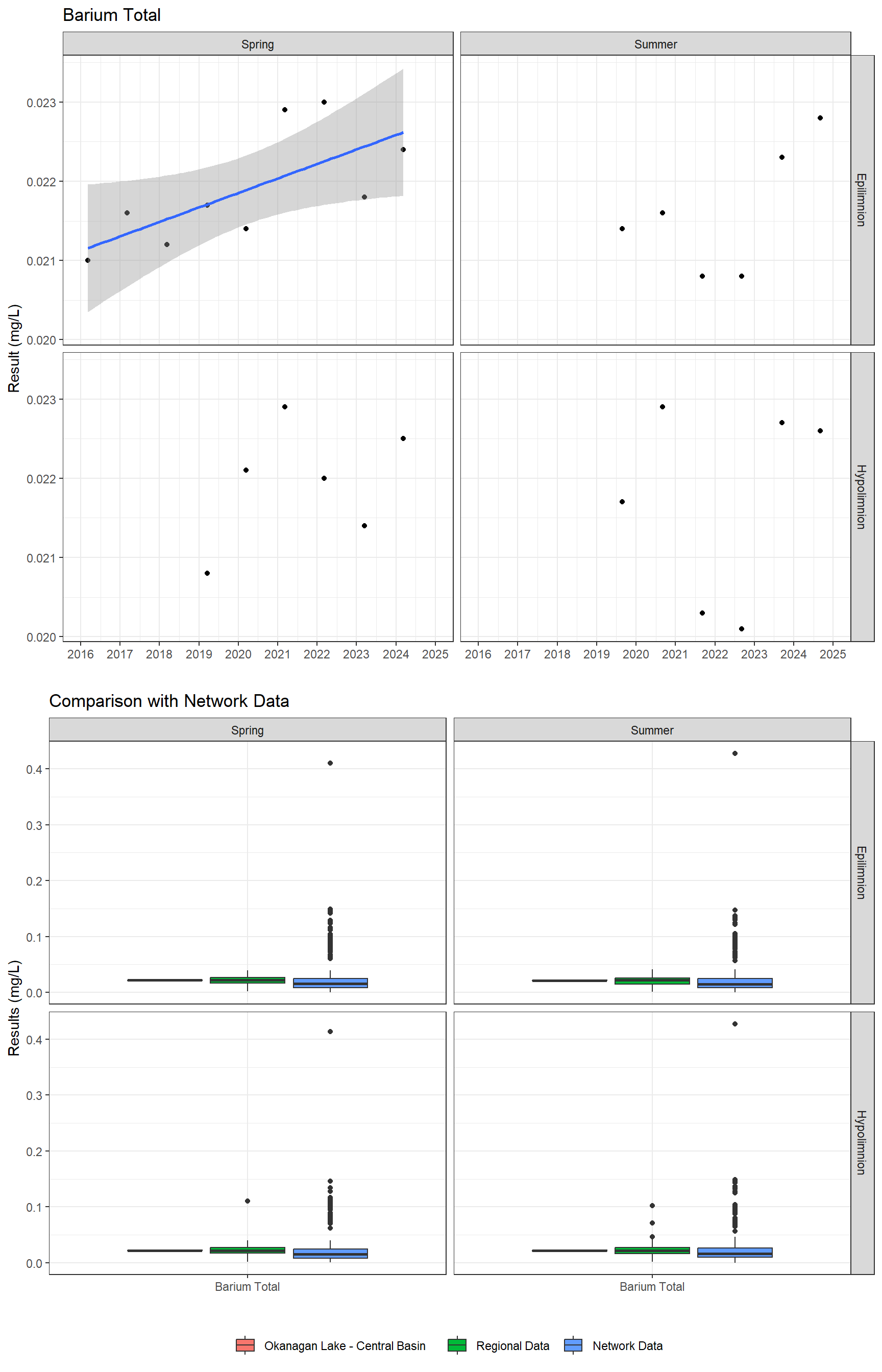Image resolution: width=882 pixels, height=1372 pixels.
Task: Click the 2024 data point in Spring Epilimnion
Action: pyautogui.click(x=403, y=150)
